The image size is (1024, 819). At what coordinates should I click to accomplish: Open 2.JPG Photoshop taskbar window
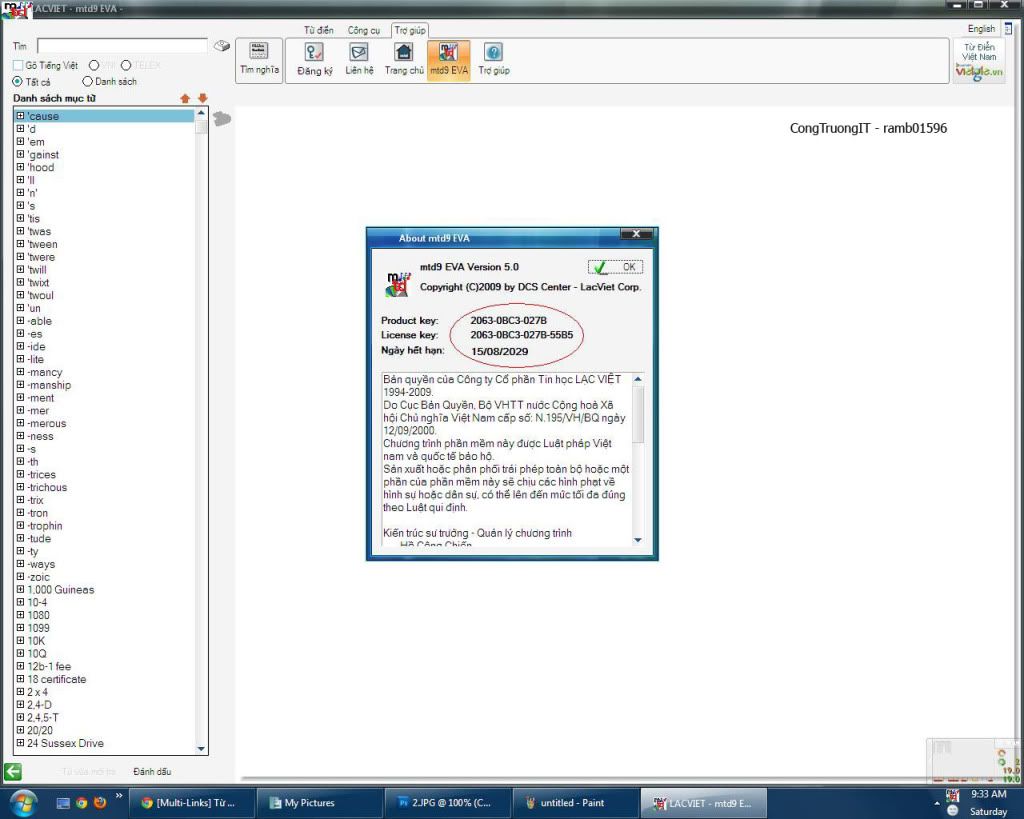pyautogui.click(x=446, y=803)
